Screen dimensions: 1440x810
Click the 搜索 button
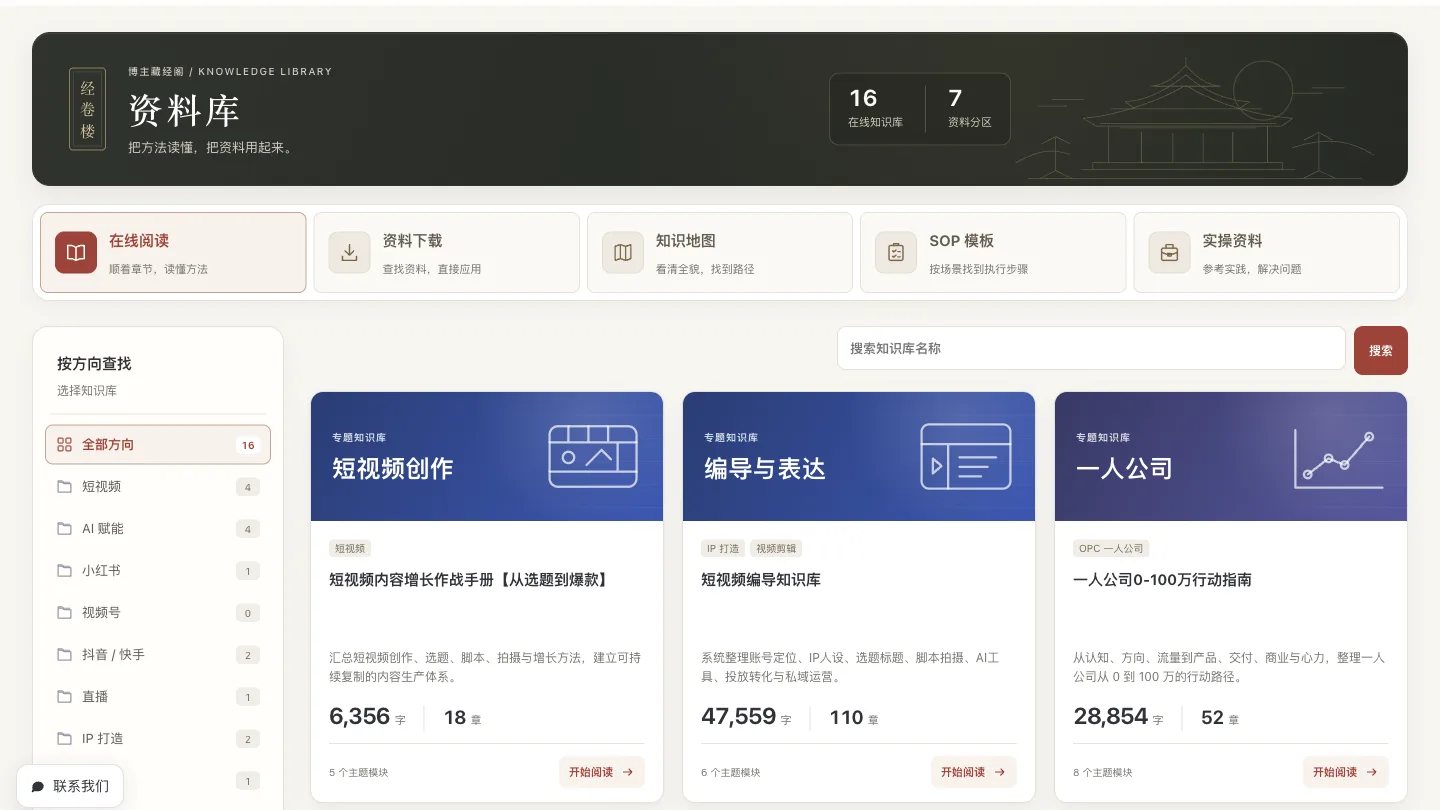pyautogui.click(x=1380, y=351)
